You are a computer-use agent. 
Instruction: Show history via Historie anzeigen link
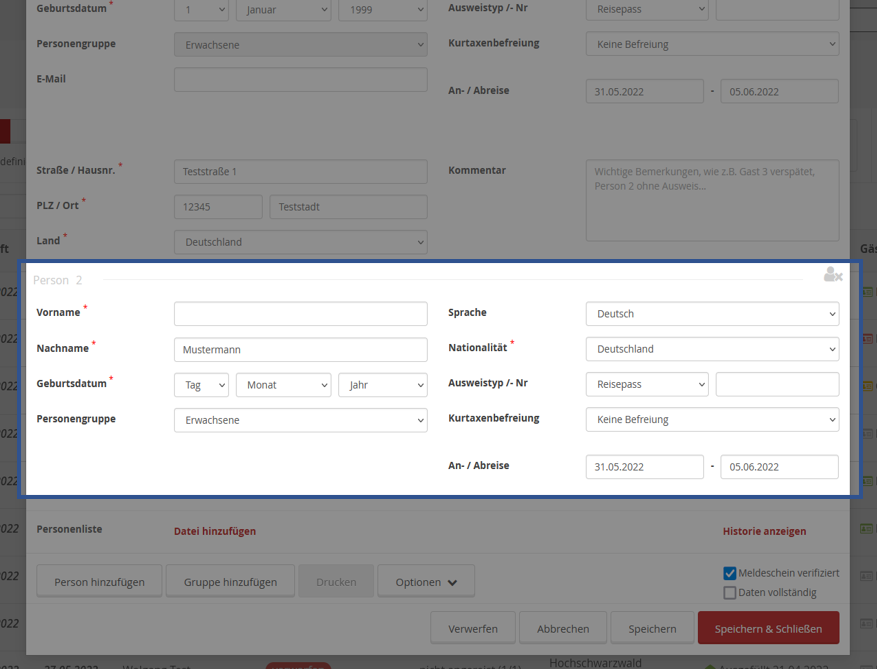coord(764,532)
